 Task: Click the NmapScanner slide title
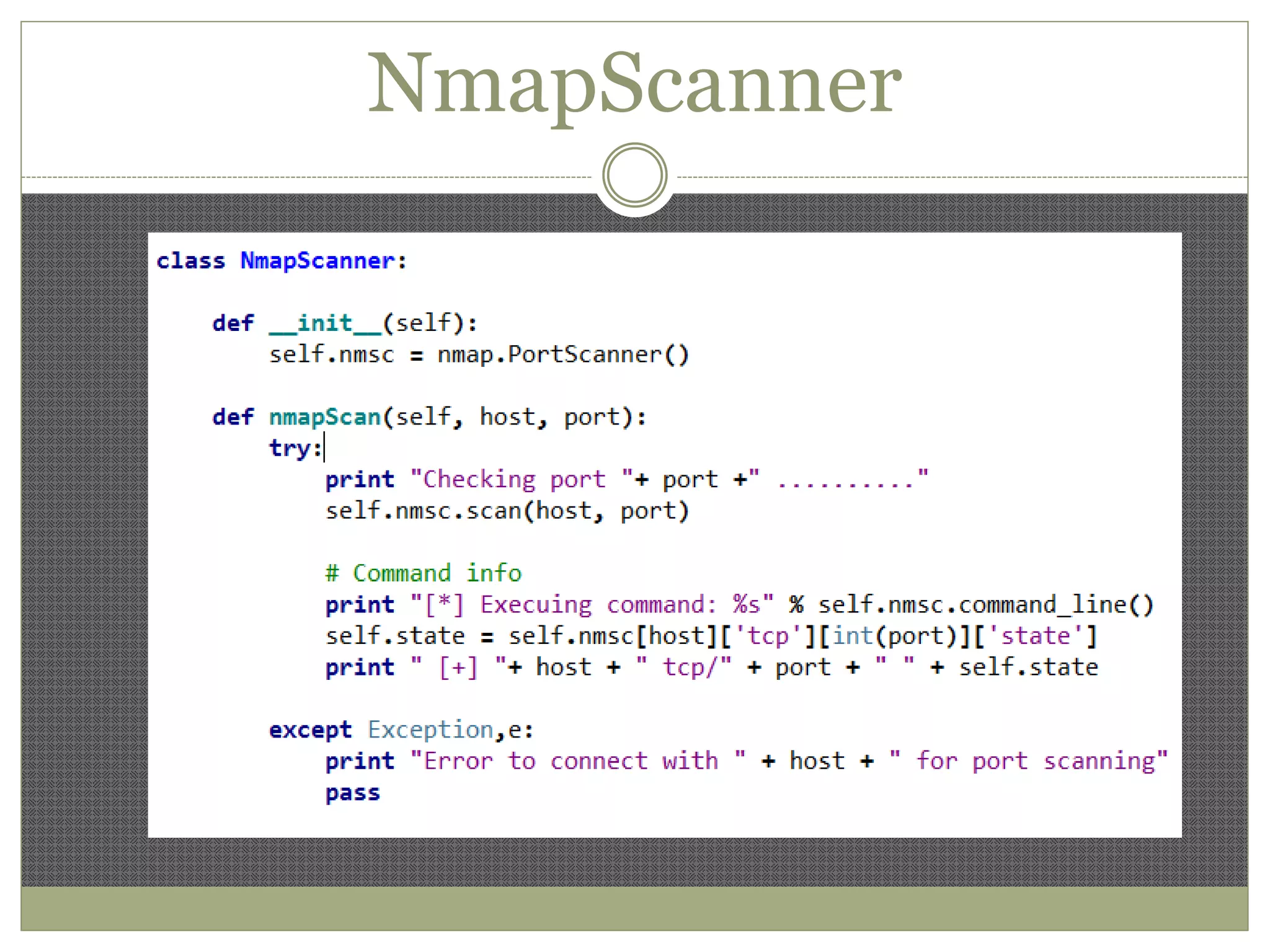[x=634, y=84]
